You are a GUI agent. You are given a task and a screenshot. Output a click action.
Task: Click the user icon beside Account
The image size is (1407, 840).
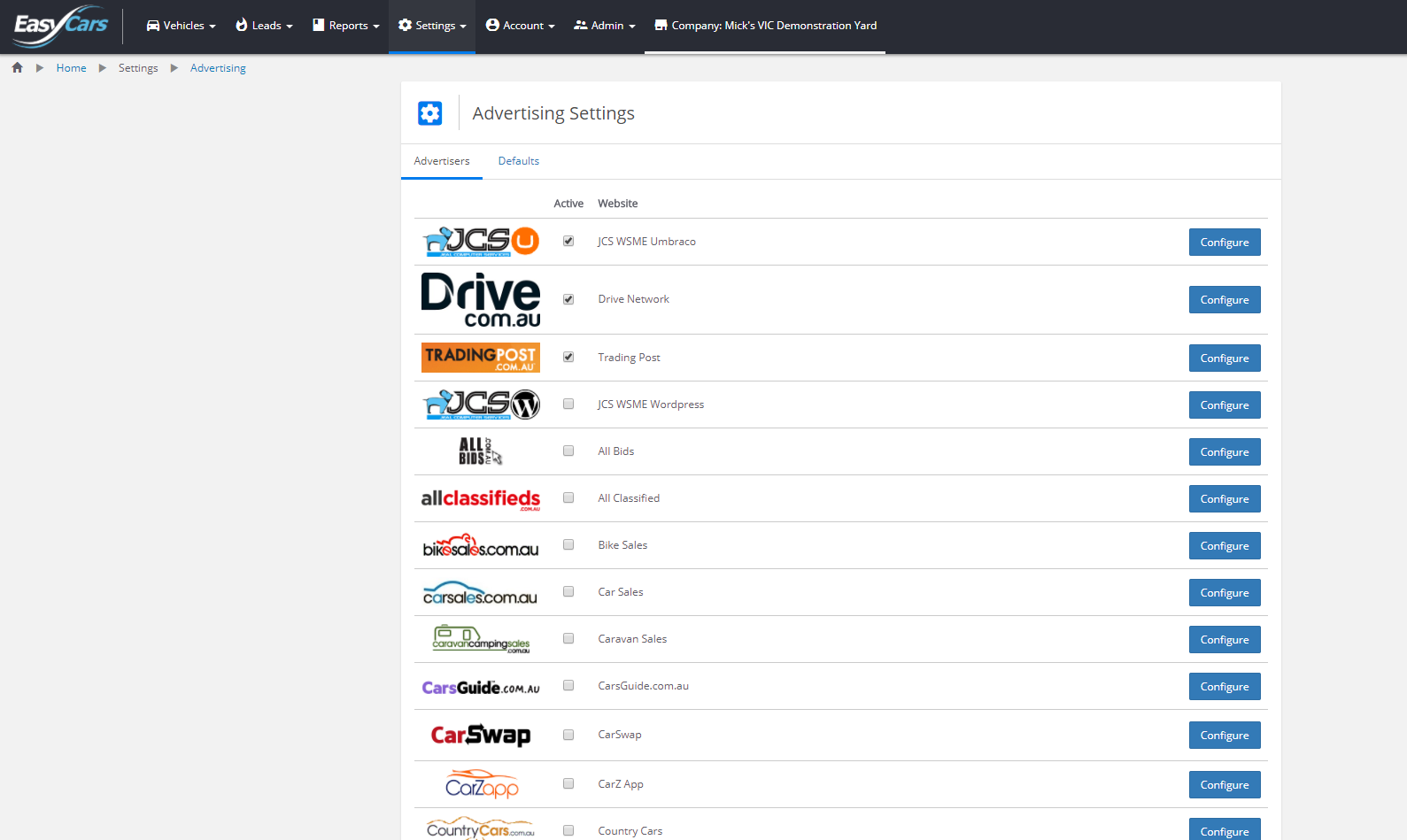tap(492, 25)
